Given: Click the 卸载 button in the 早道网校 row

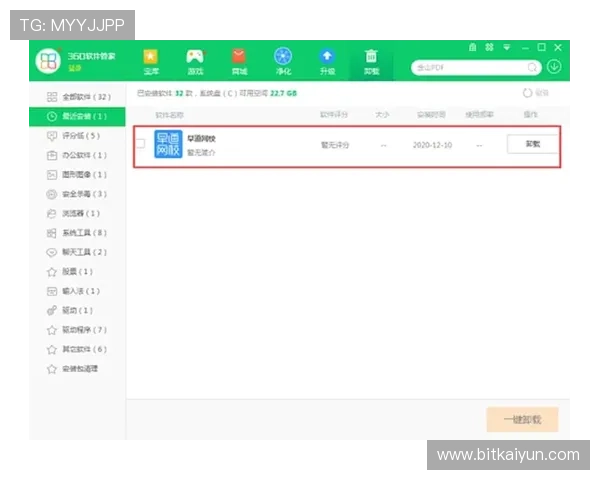Looking at the screenshot, I should point(532,144).
